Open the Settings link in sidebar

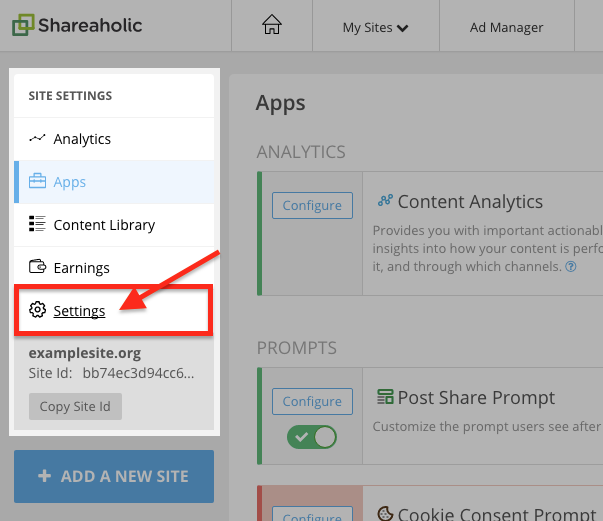79,311
